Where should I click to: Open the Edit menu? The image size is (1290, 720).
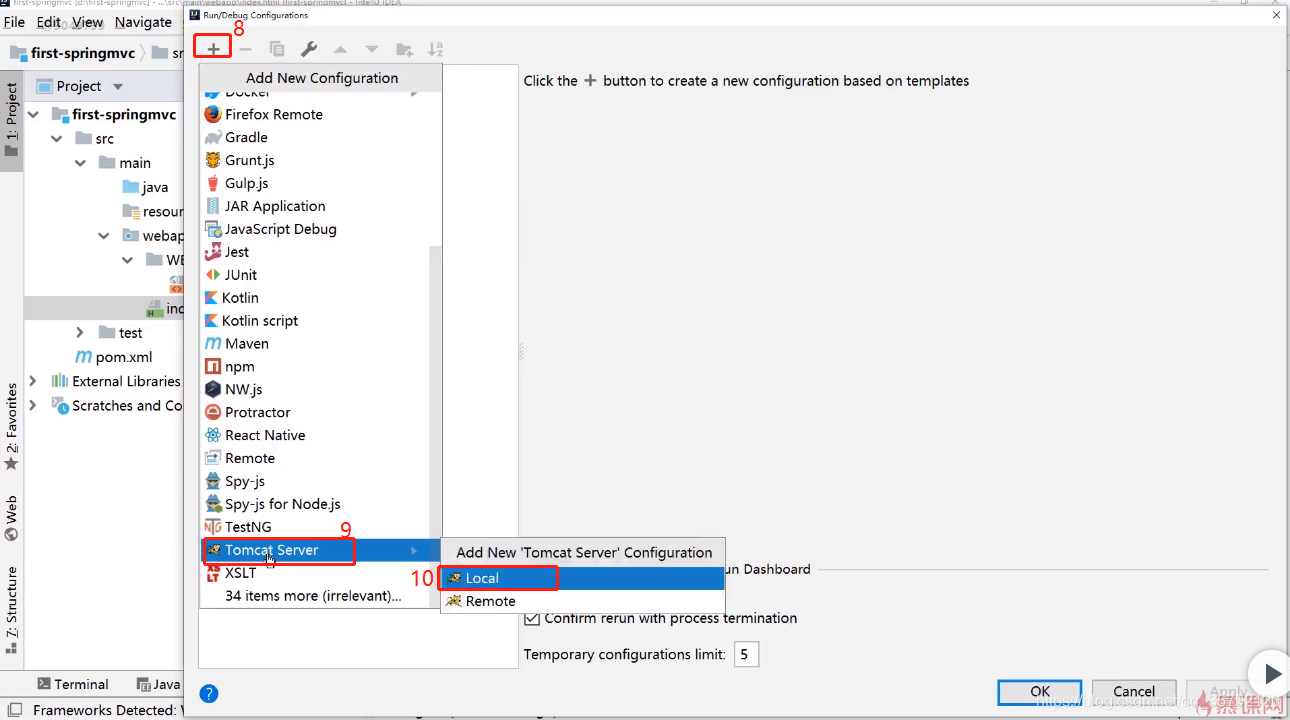tap(49, 22)
